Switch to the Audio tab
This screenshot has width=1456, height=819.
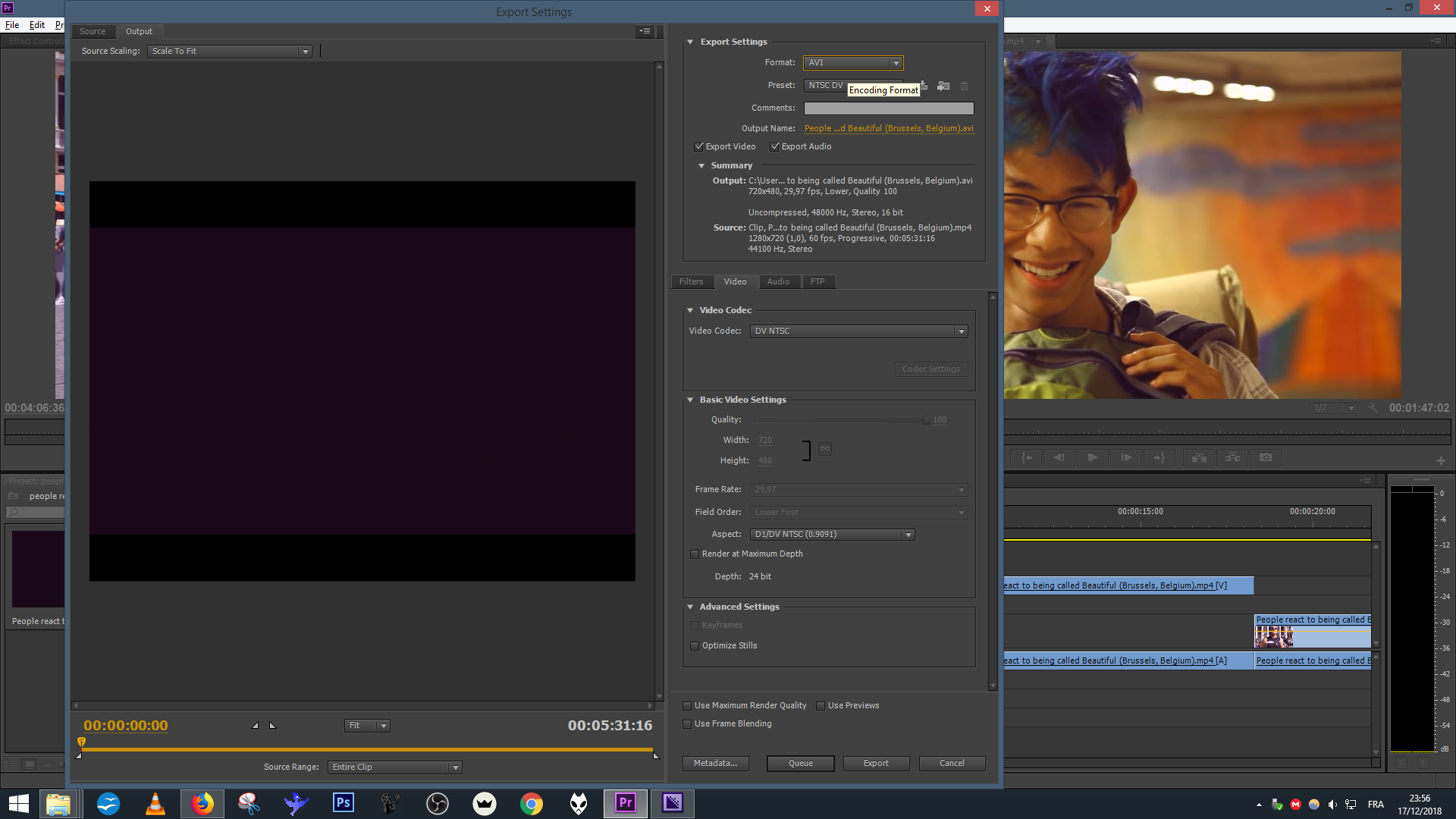pos(778,282)
